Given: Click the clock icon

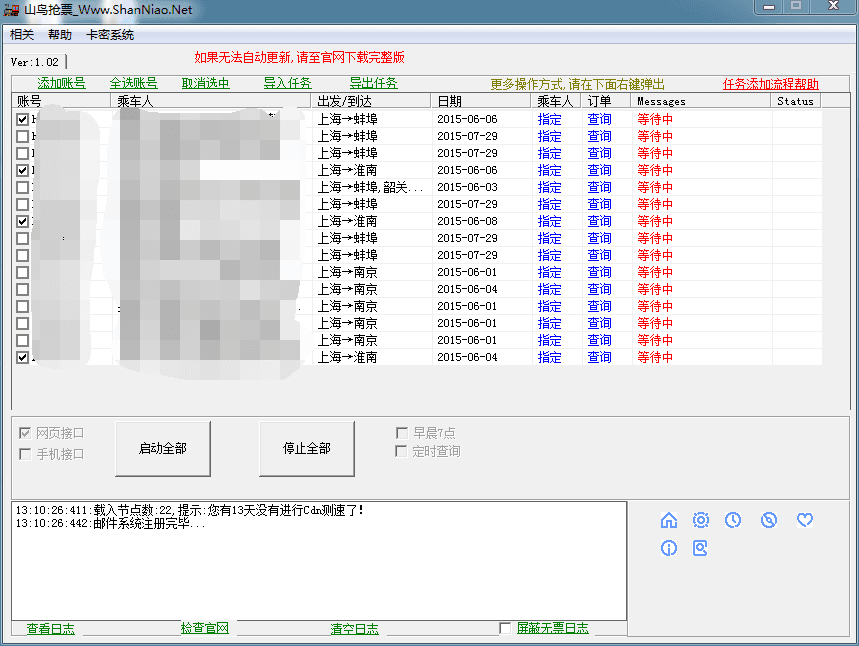Looking at the screenshot, I should coord(733,520).
